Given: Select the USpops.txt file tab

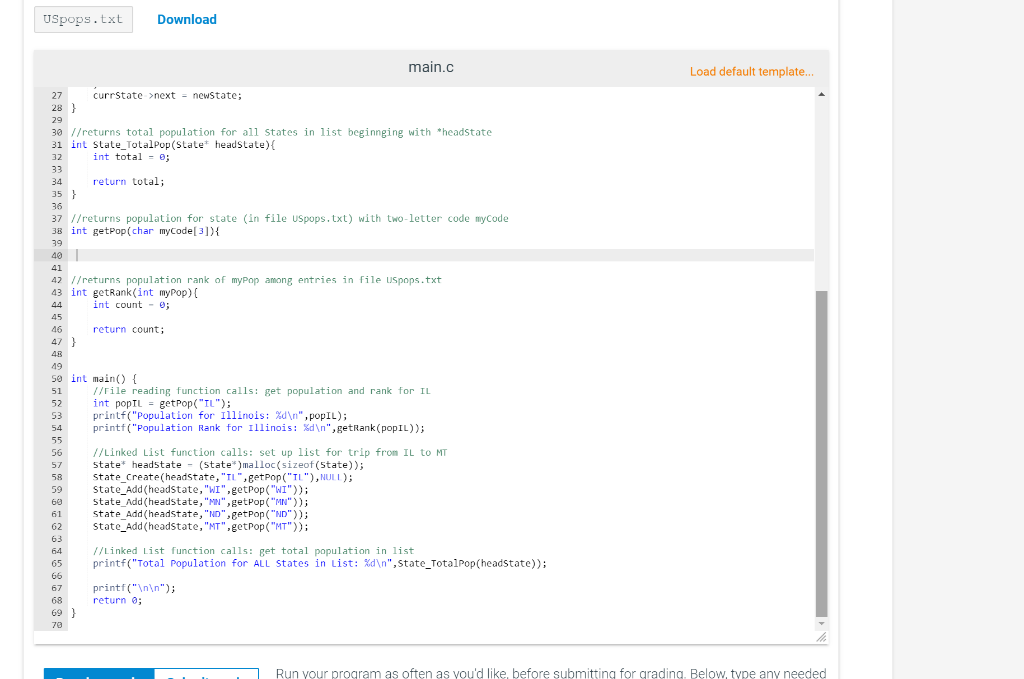Looking at the screenshot, I should pyautogui.click(x=83, y=19).
